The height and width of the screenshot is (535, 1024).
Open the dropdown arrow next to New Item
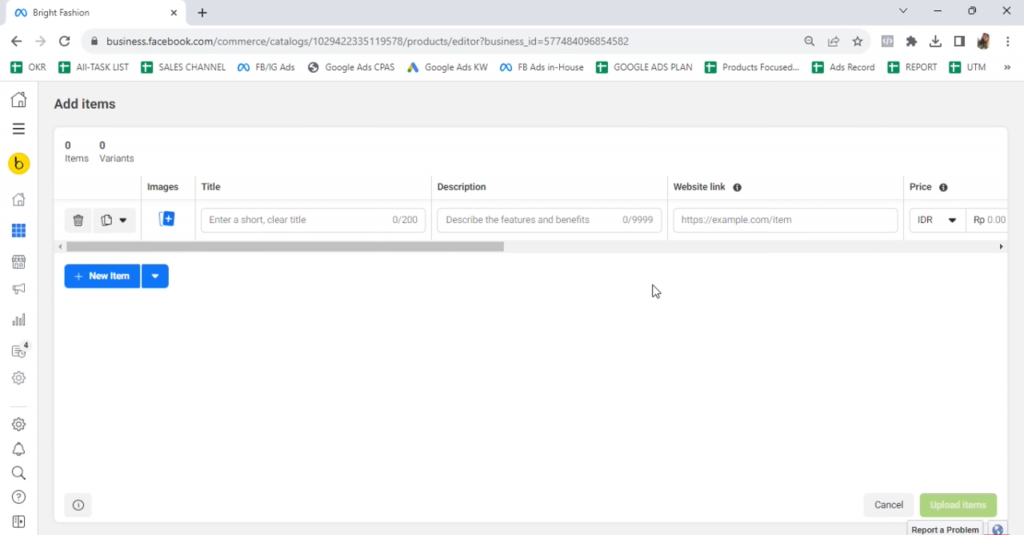(x=155, y=276)
